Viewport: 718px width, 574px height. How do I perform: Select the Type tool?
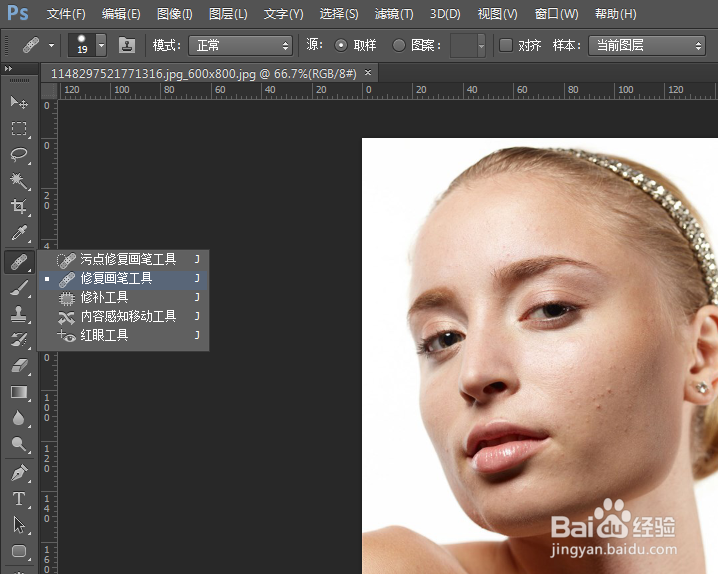(19, 499)
